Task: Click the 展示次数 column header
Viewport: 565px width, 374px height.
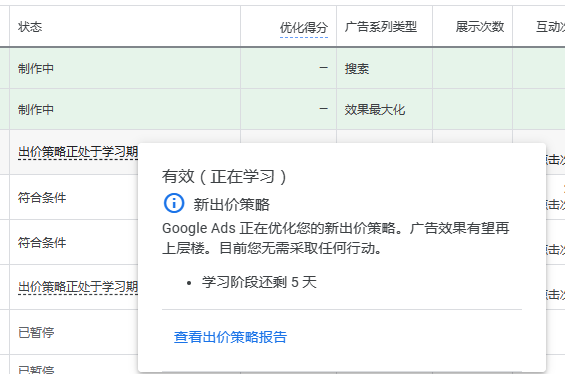Action: [480, 27]
